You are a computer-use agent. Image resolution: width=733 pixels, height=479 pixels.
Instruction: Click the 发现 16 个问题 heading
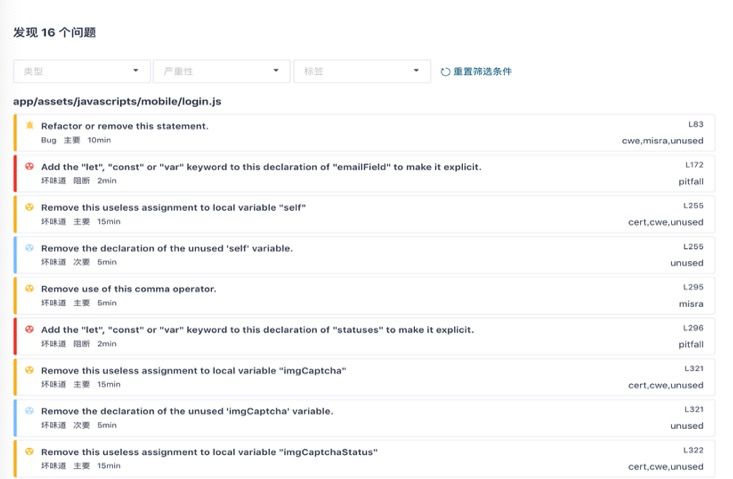point(54,32)
